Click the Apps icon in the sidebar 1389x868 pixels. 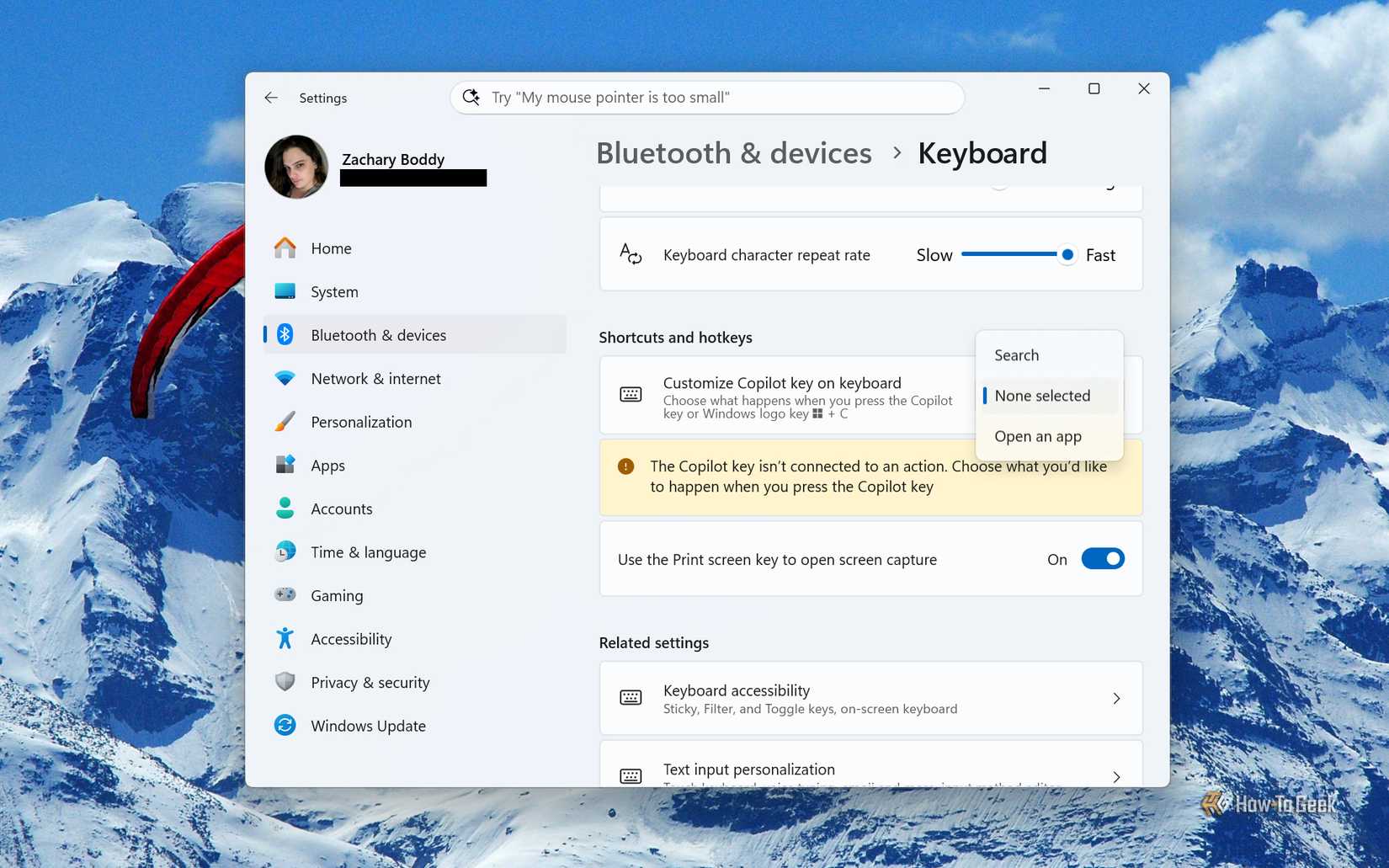285,466
